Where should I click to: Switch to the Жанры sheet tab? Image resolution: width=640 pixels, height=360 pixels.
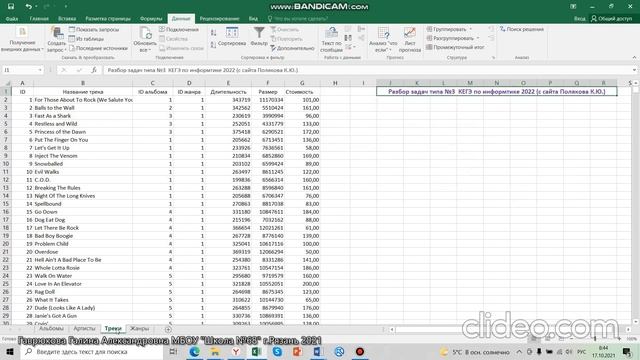pos(139,329)
